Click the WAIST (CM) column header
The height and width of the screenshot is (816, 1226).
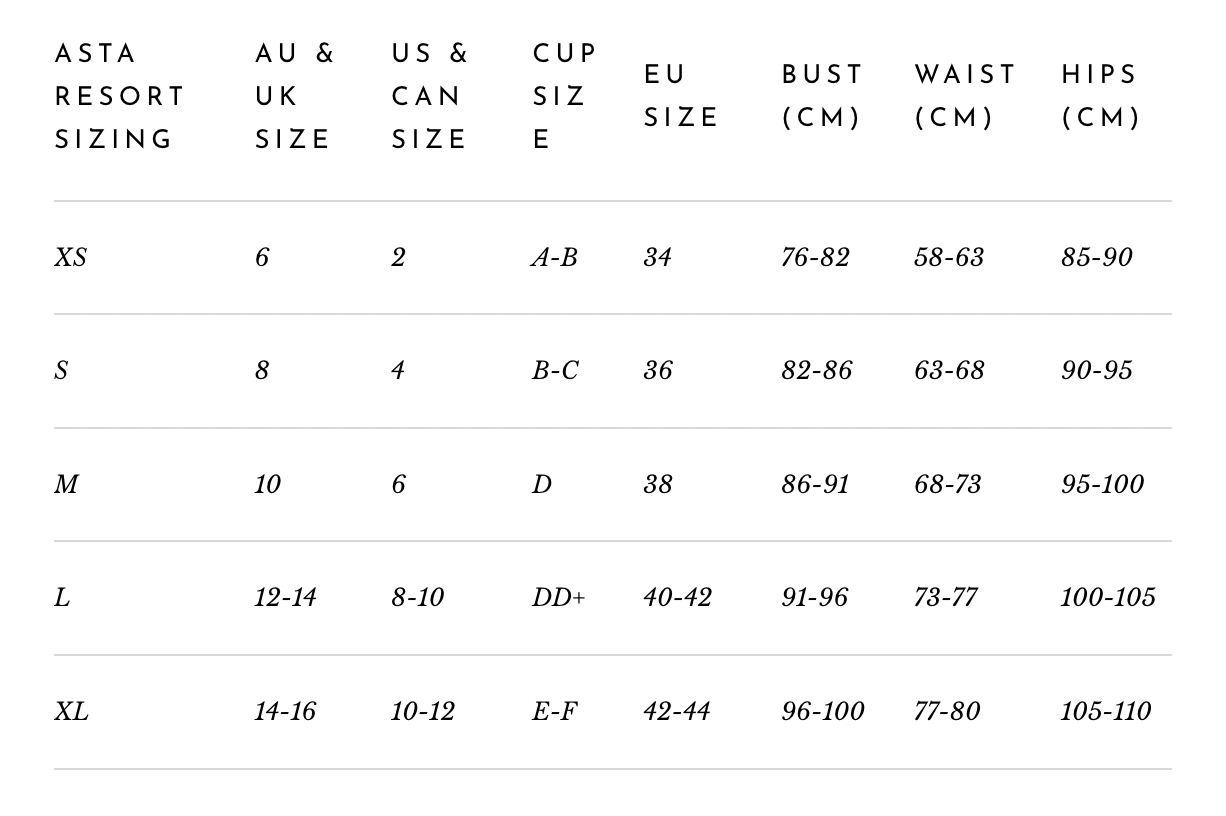[964, 97]
